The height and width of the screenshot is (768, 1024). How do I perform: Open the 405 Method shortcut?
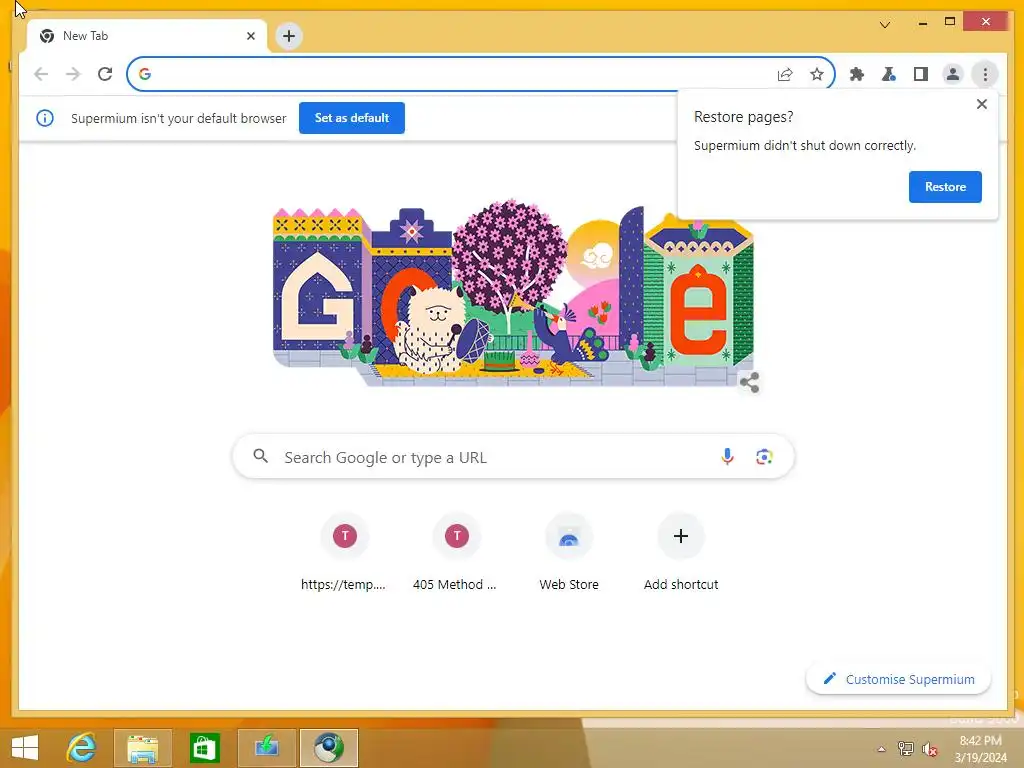point(456,553)
